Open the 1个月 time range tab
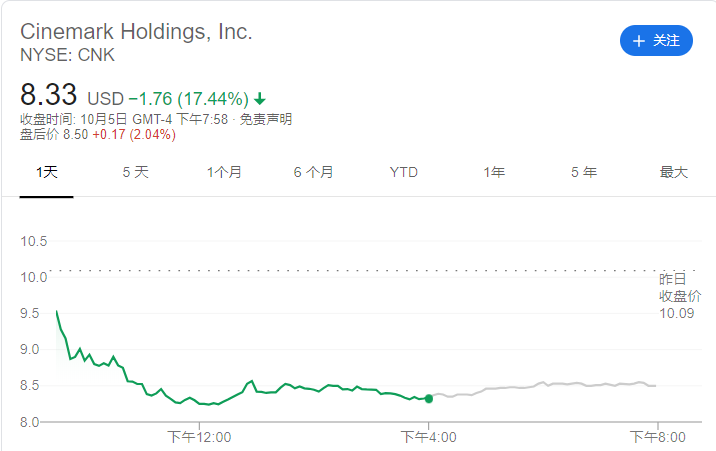 224,172
